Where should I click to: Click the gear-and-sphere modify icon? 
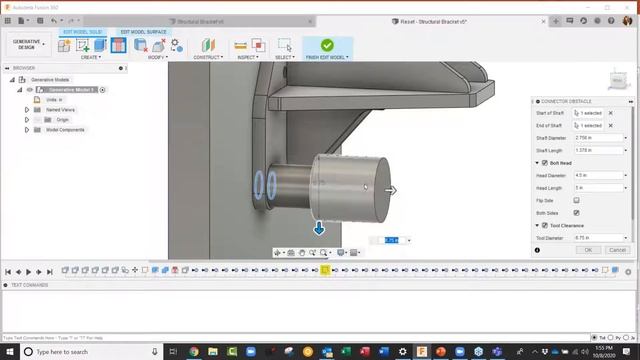177,45
